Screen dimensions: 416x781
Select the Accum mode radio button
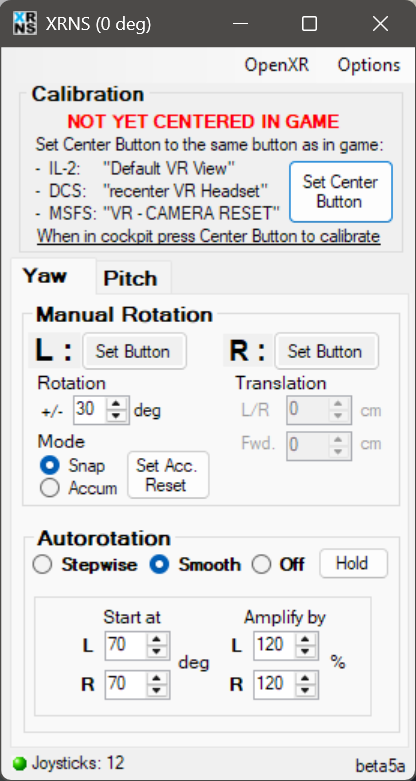pyautogui.click(x=49, y=488)
